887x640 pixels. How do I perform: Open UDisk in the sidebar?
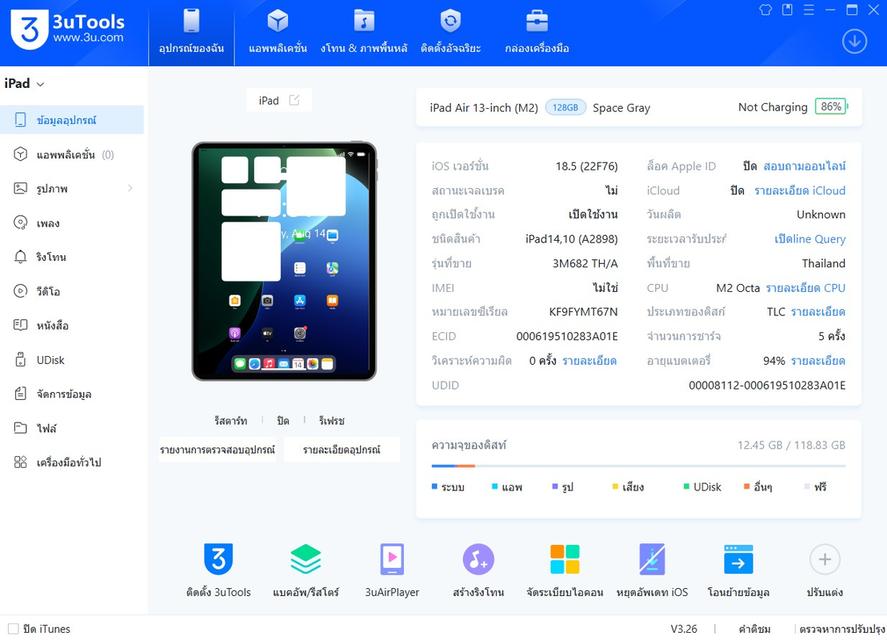coord(72,360)
